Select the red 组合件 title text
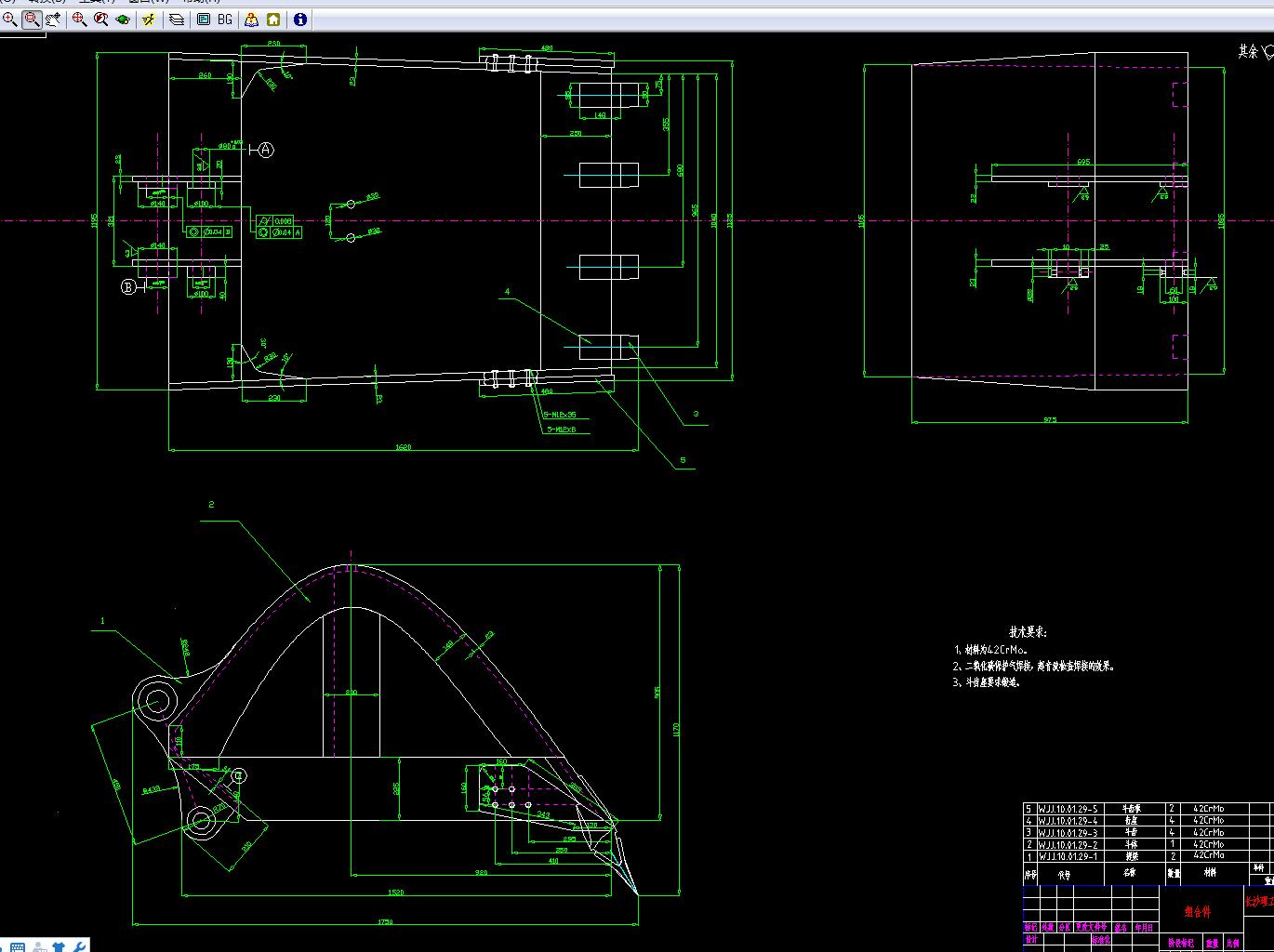Screen dimensions: 1274x952 point(1198,912)
